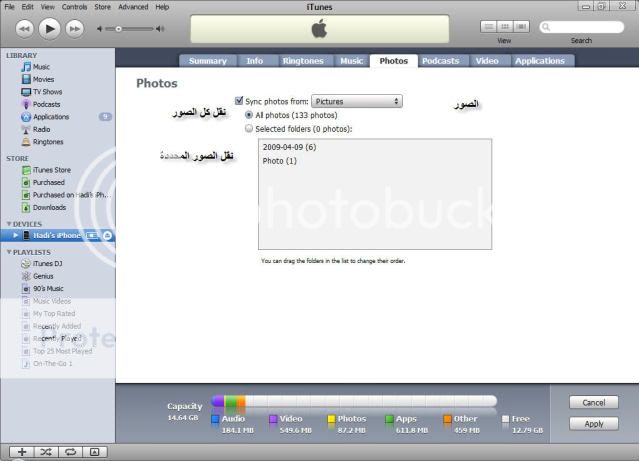Open Store menu

[x=102, y=7]
